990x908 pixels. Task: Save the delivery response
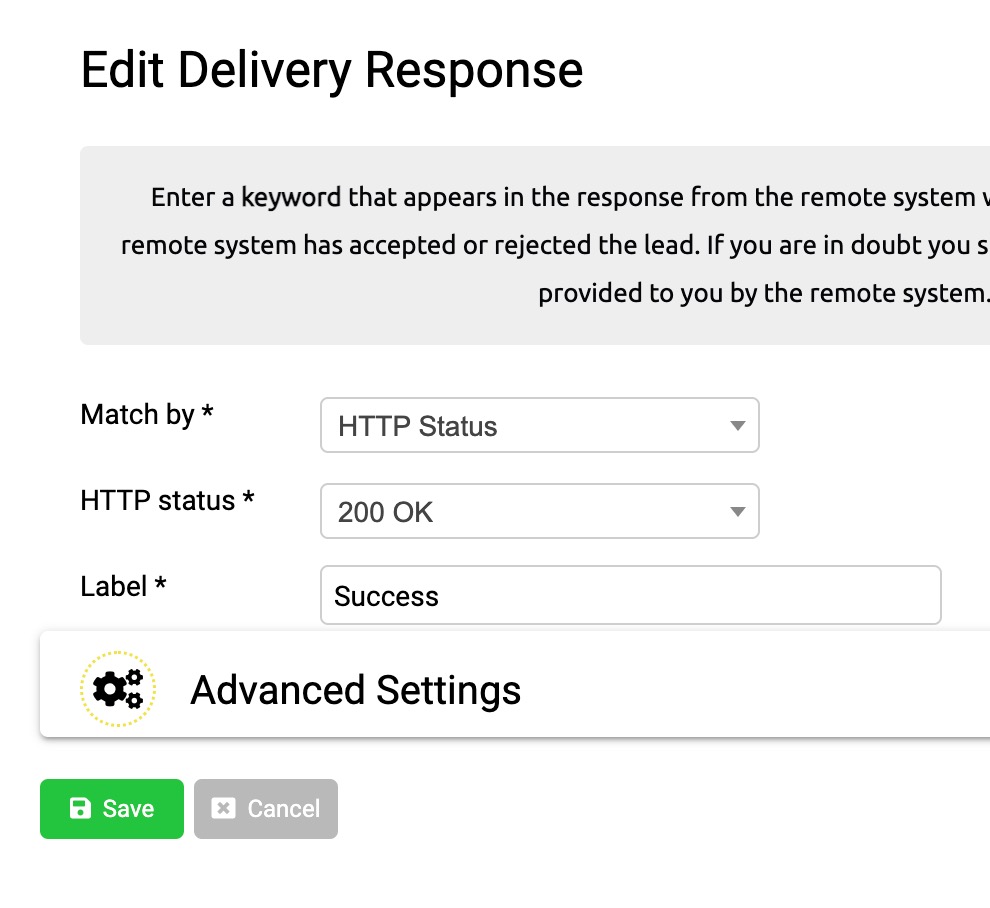click(x=111, y=808)
